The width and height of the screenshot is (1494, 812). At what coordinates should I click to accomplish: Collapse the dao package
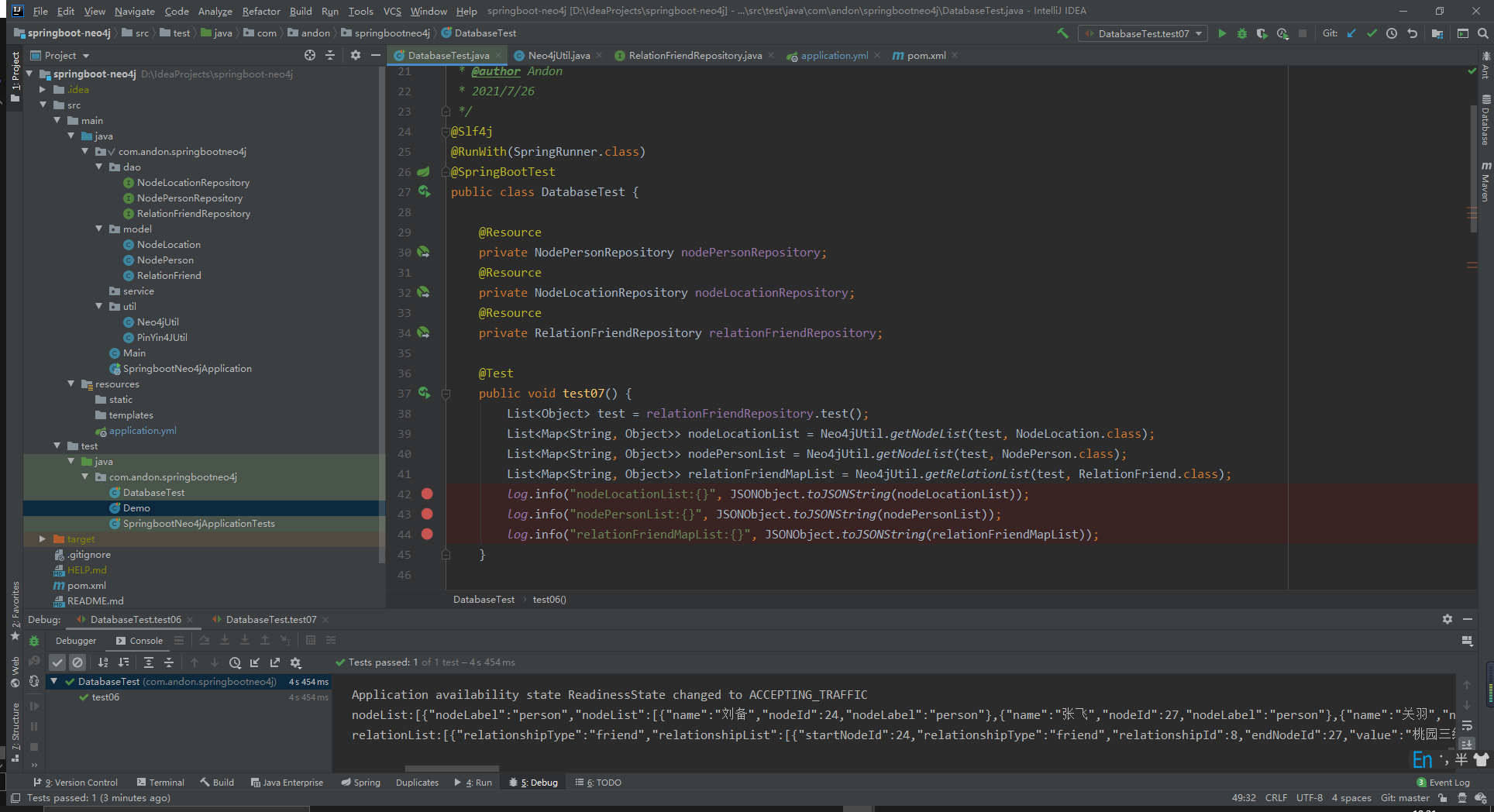point(99,167)
